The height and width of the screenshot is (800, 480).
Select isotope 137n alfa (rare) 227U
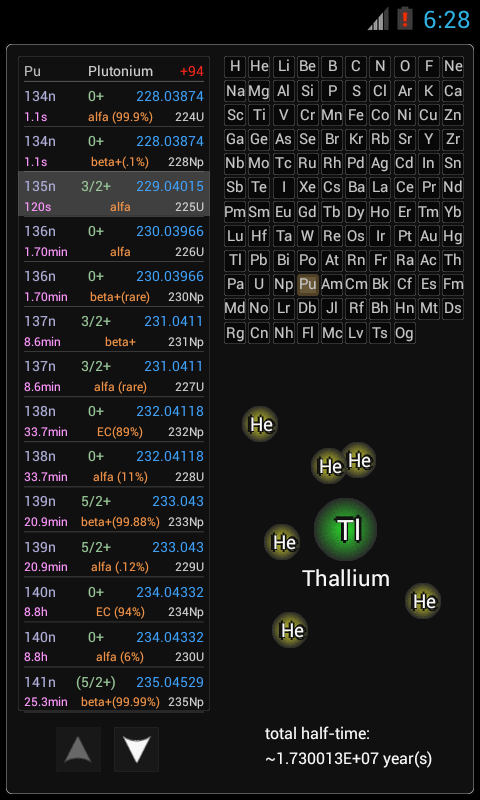click(x=114, y=374)
